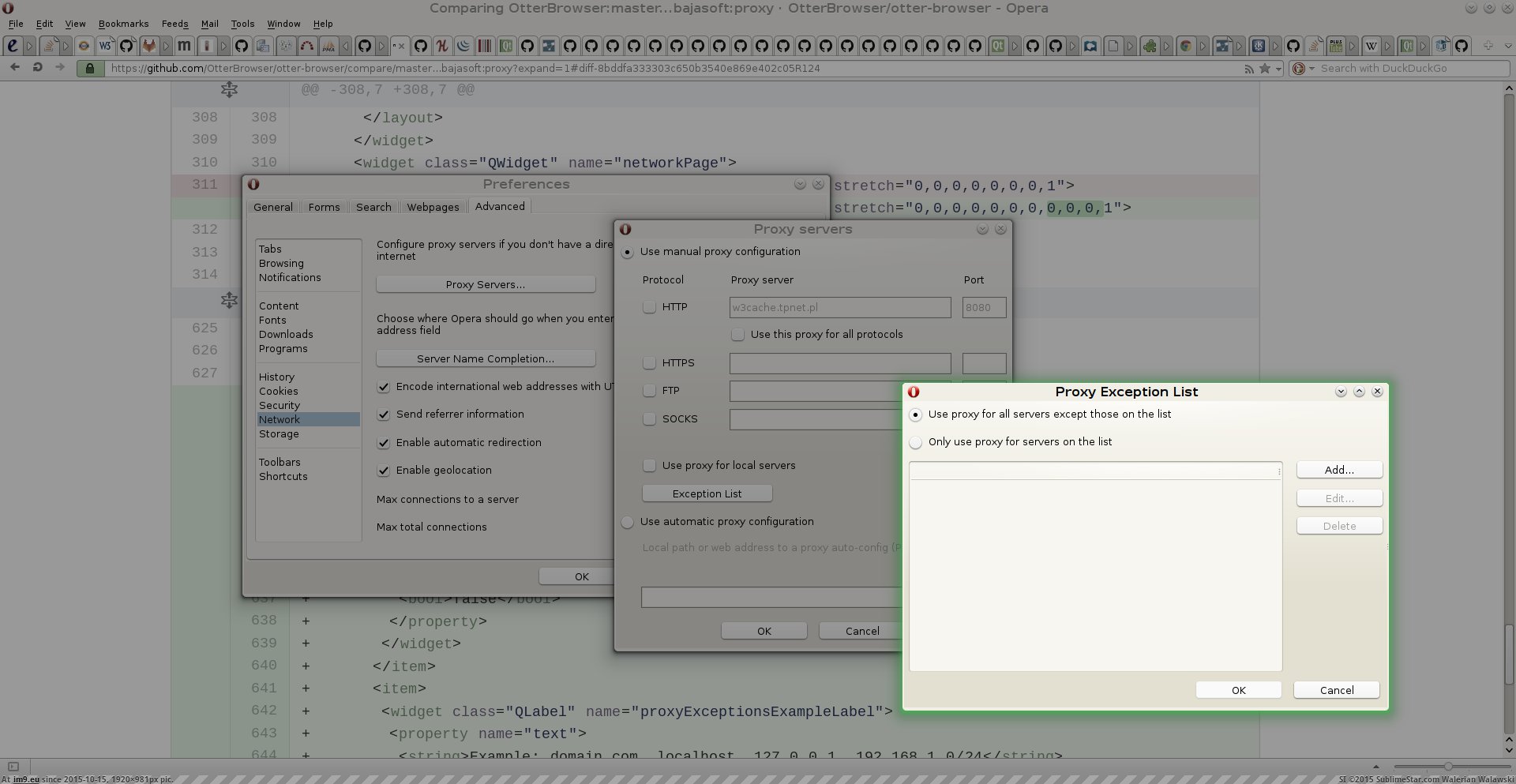Click the green security lock icon

(90, 69)
